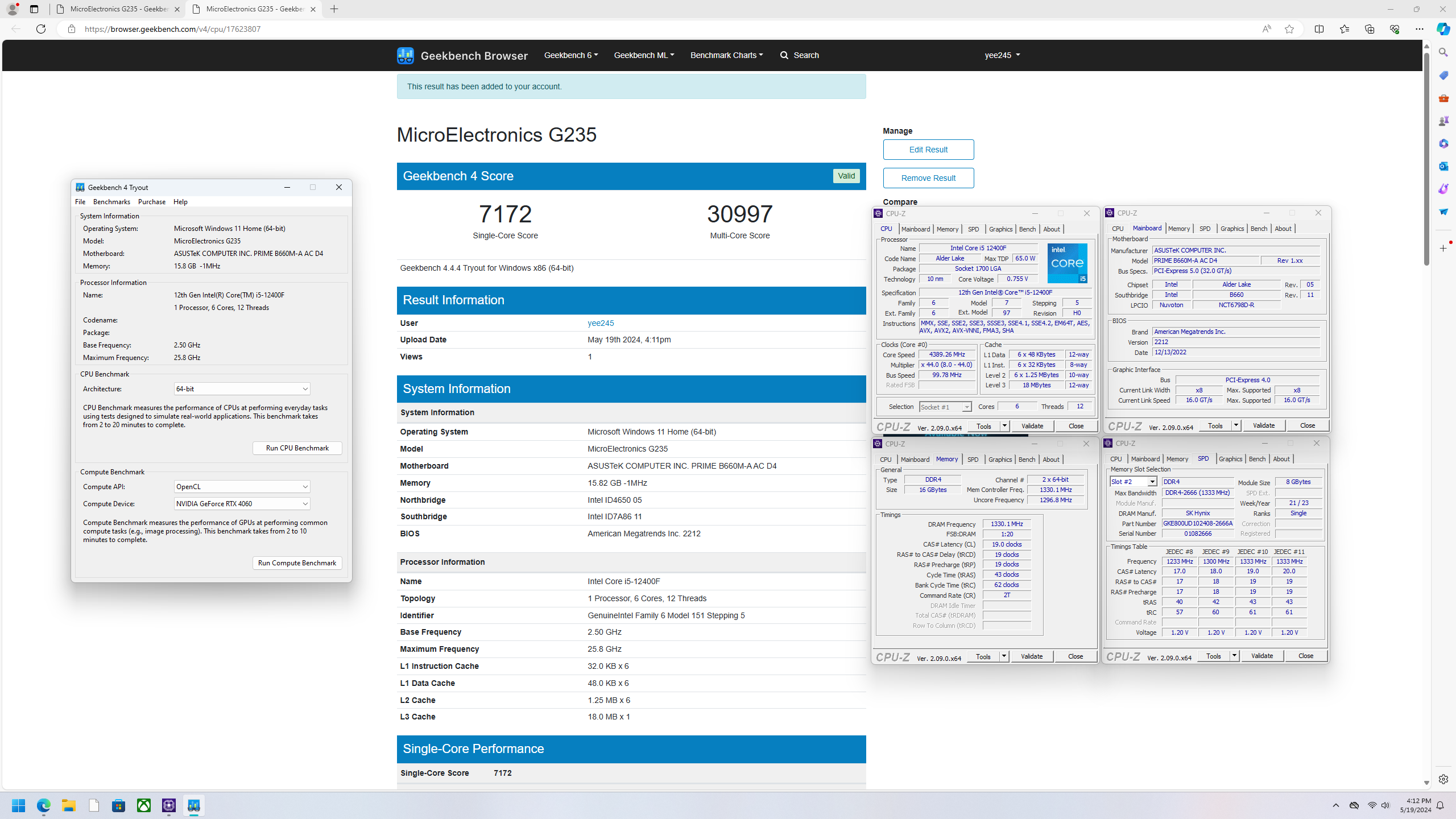The image size is (1456, 819).
Task: Open taskbar clock showing 4:12 PM
Action: (x=1415, y=805)
